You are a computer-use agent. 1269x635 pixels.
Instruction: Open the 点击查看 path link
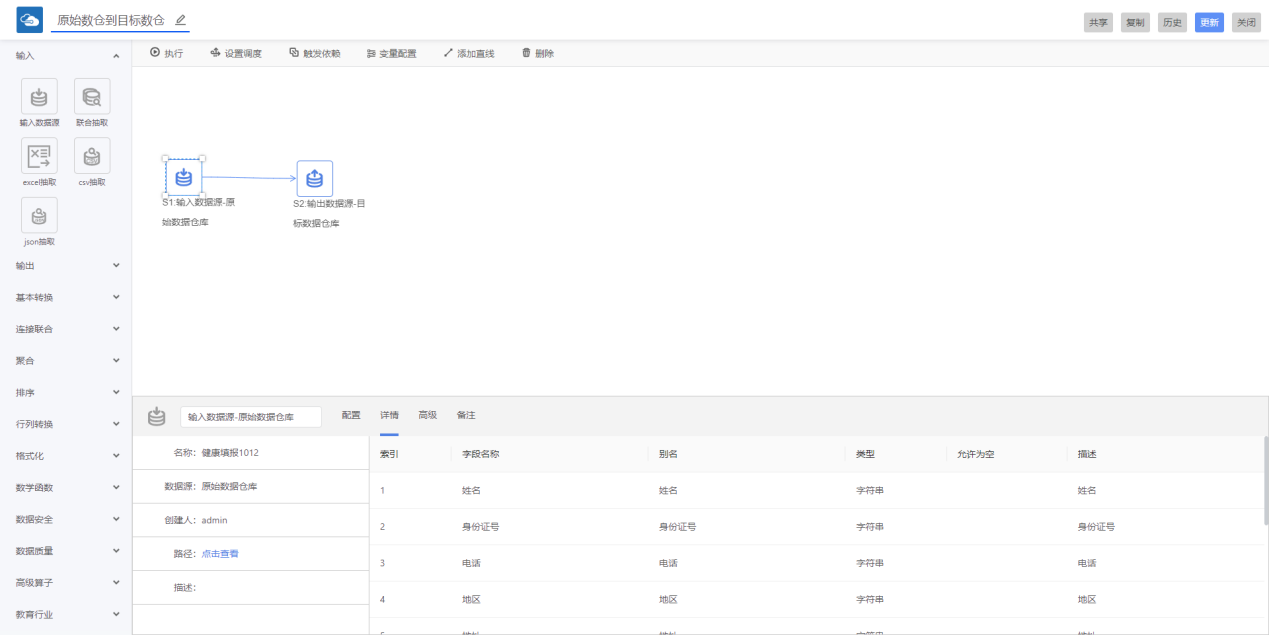click(220, 554)
